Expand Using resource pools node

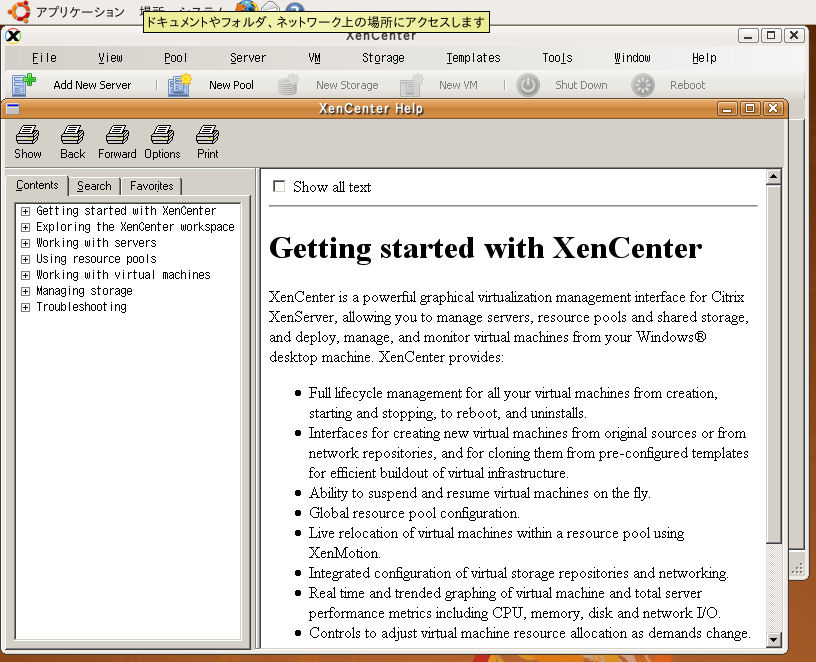[x=25, y=259]
